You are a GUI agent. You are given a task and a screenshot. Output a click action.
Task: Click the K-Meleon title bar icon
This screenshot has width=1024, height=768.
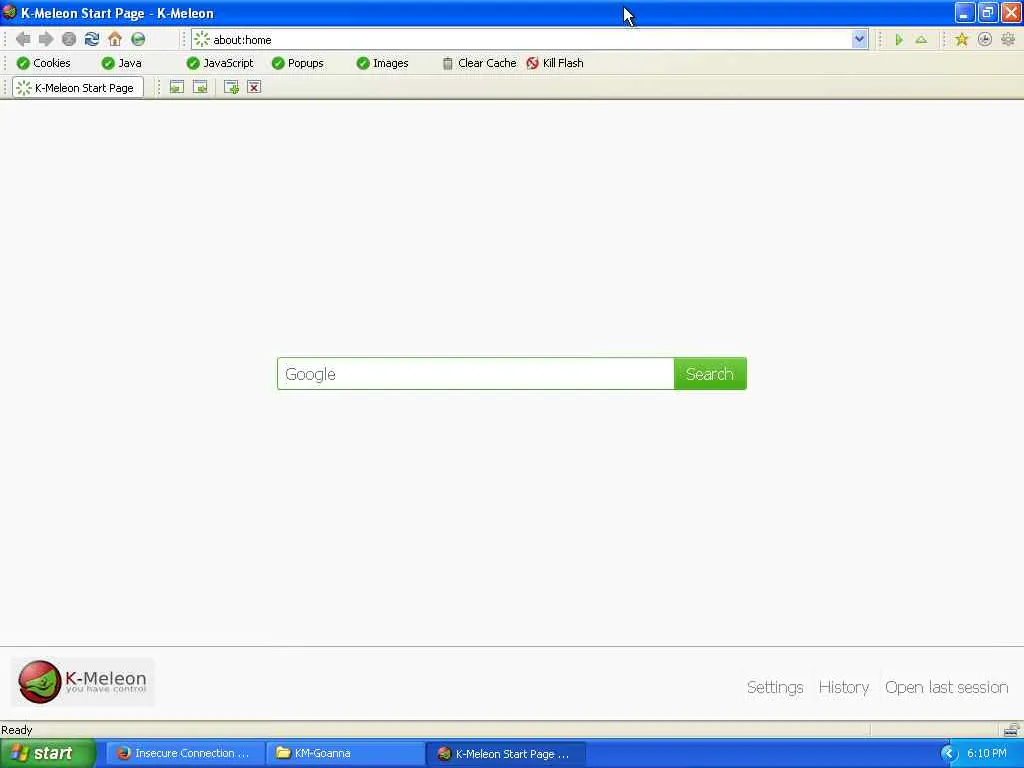tap(9, 12)
